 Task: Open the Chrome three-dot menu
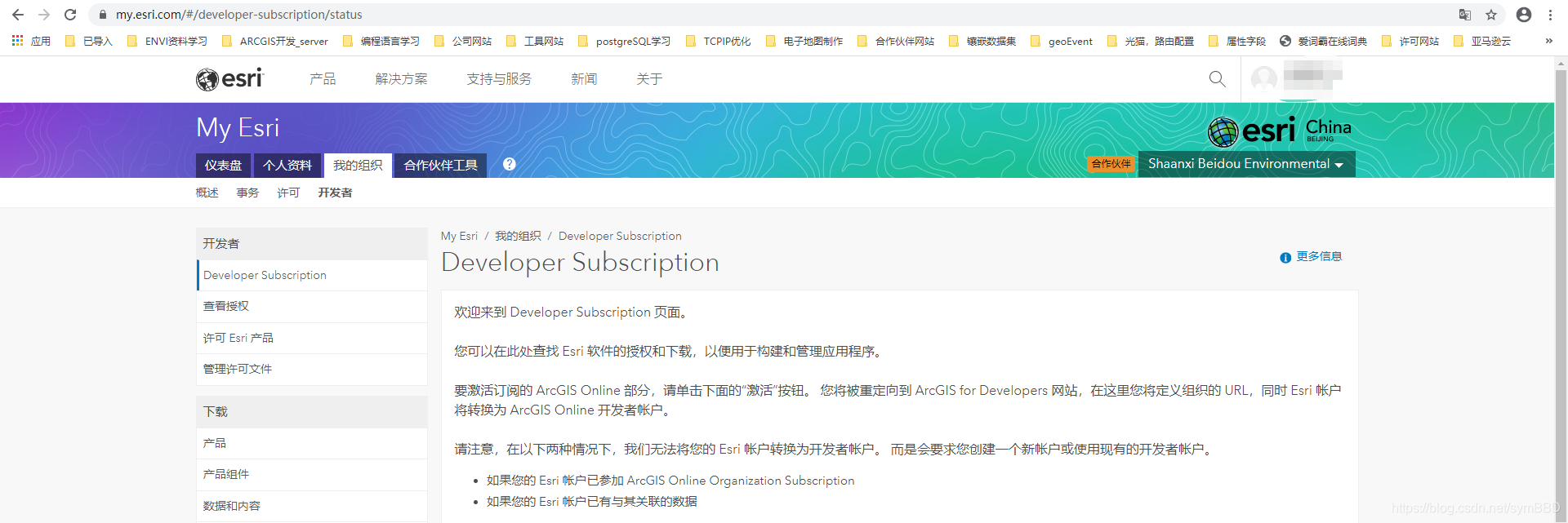(x=1550, y=15)
